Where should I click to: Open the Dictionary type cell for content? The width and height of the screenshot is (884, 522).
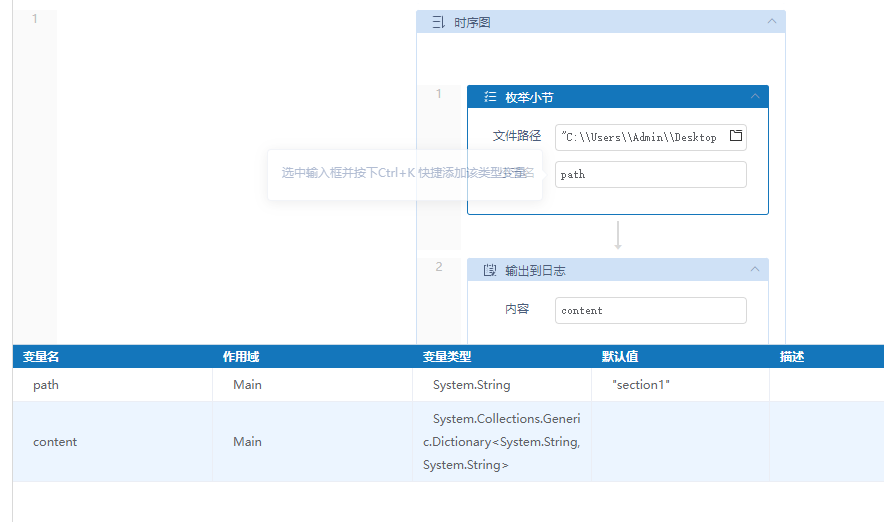[x=501, y=441]
